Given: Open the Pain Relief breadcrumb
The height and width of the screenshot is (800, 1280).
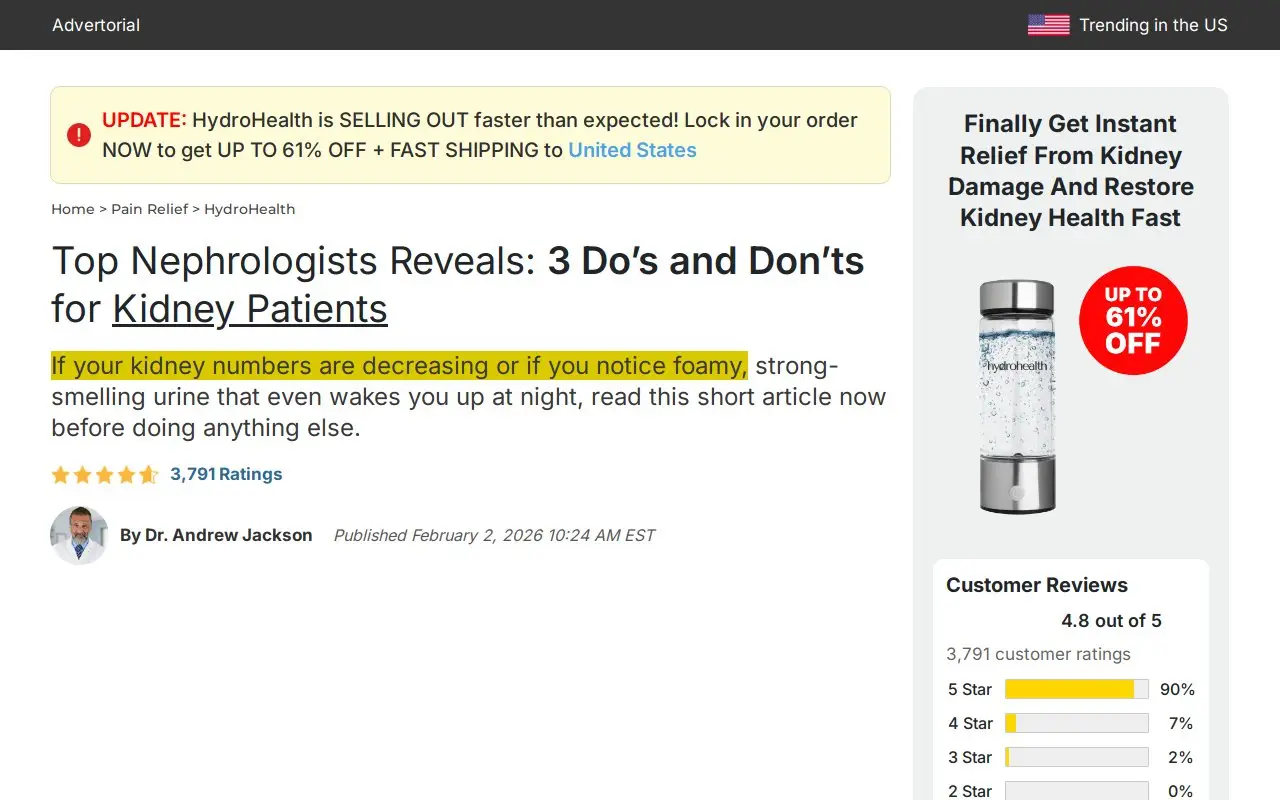Looking at the screenshot, I should [x=149, y=209].
